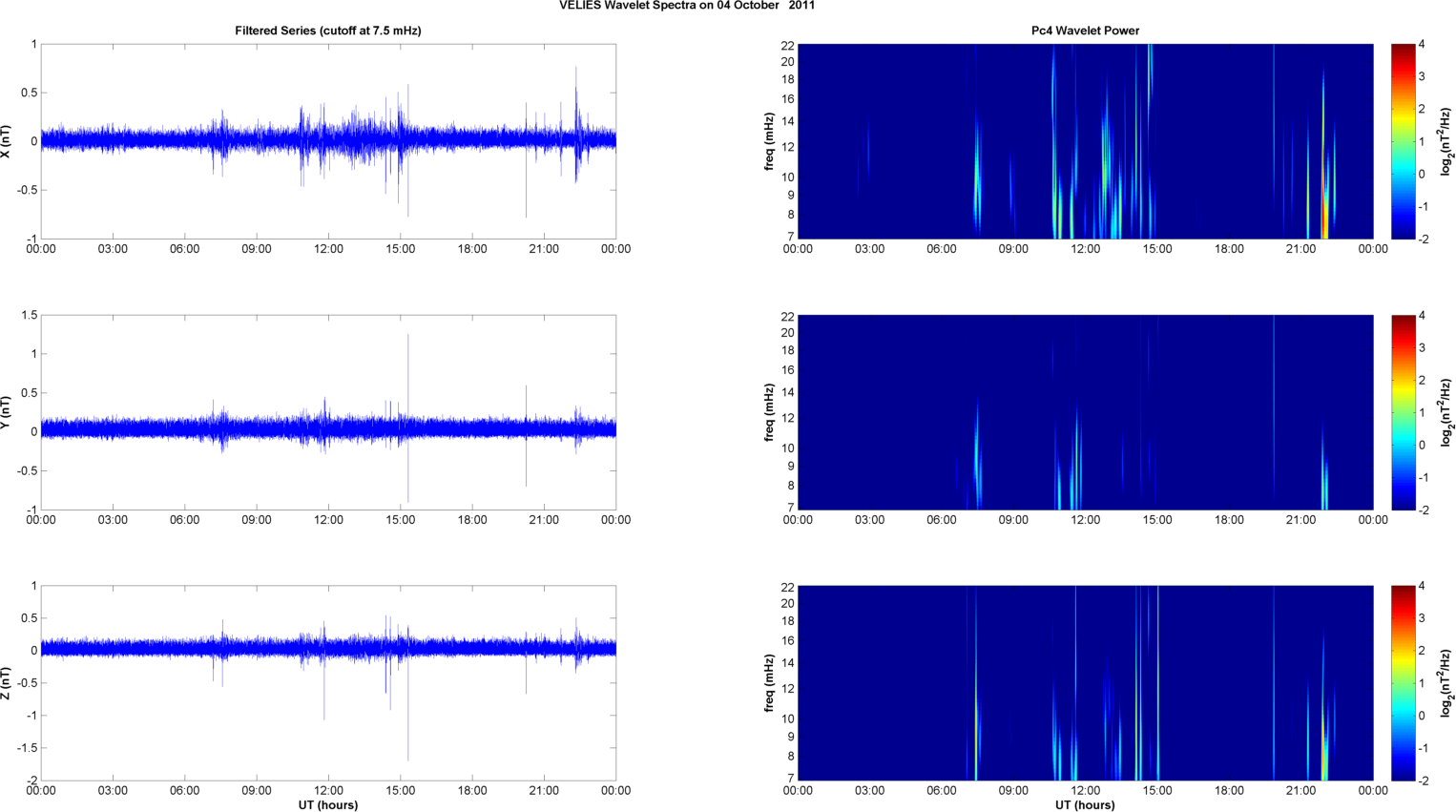
Task: Click the VELIES Wavelet Spectra figure title
Action: point(687,6)
